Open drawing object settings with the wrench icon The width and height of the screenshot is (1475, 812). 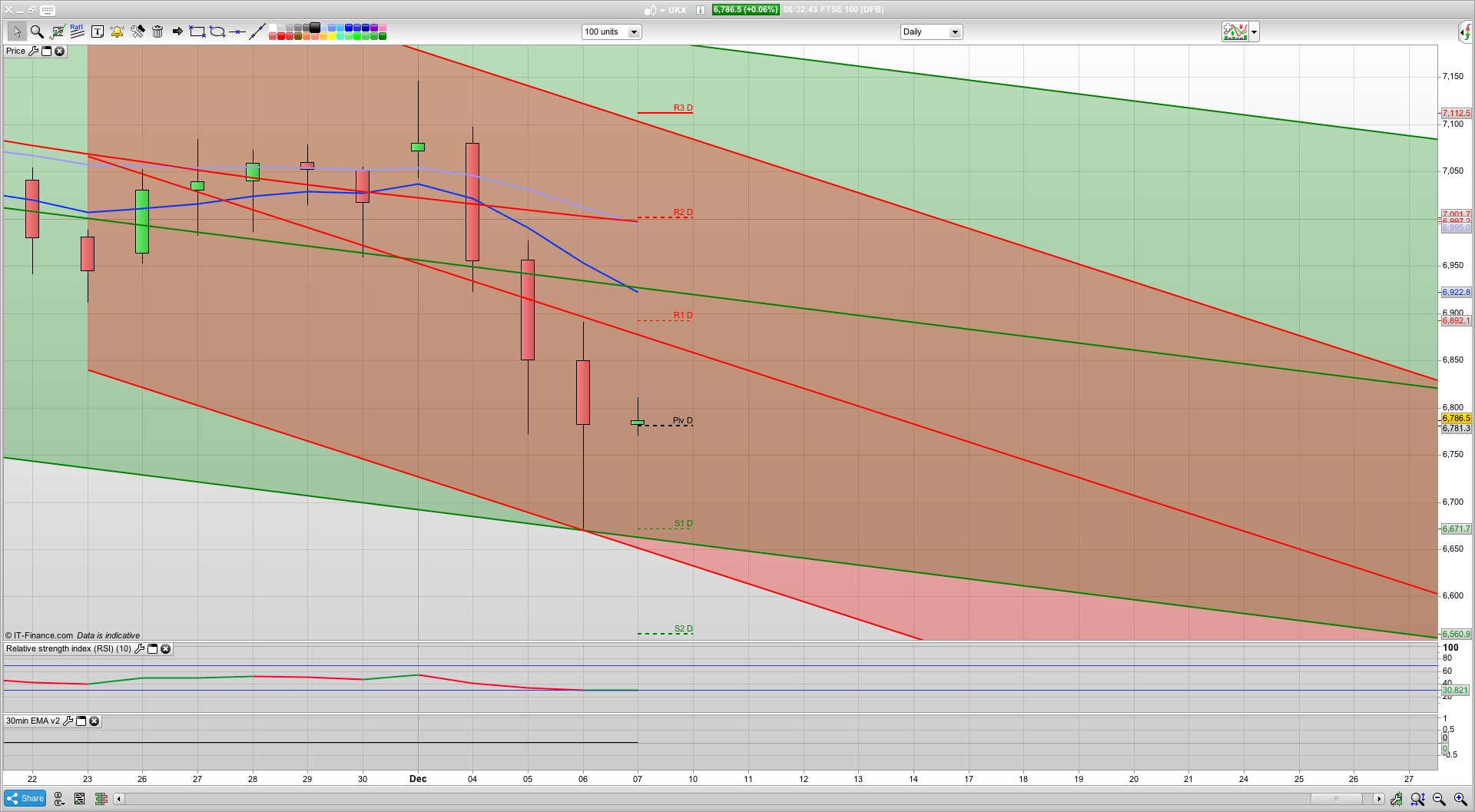tap(138, 31)
